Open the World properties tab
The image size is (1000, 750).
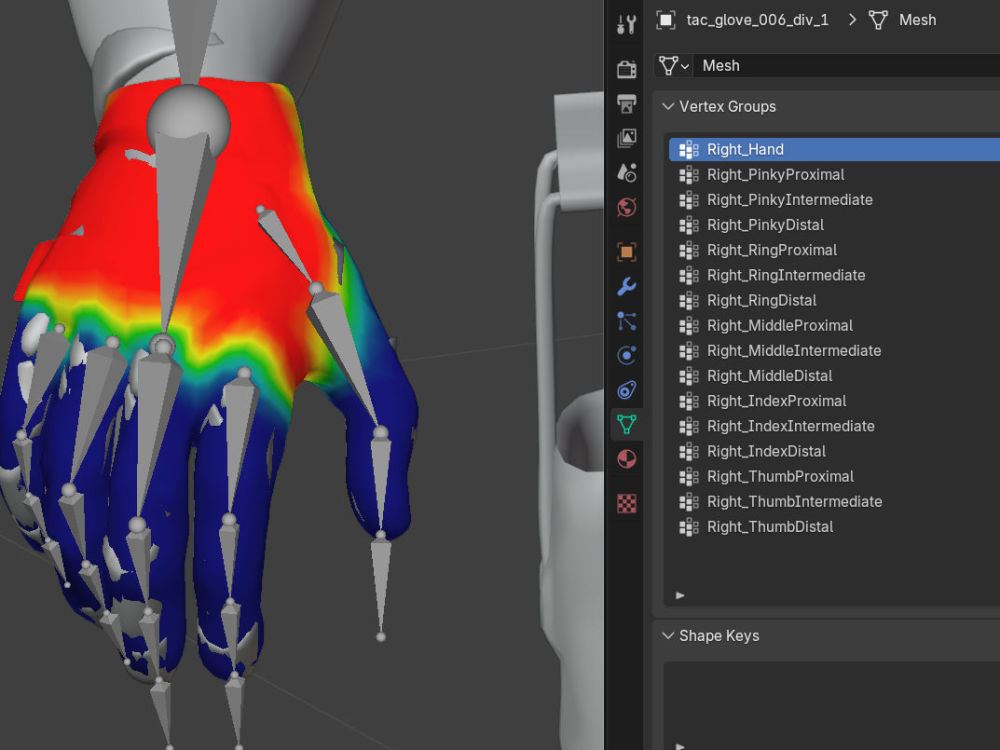[626, 207]
